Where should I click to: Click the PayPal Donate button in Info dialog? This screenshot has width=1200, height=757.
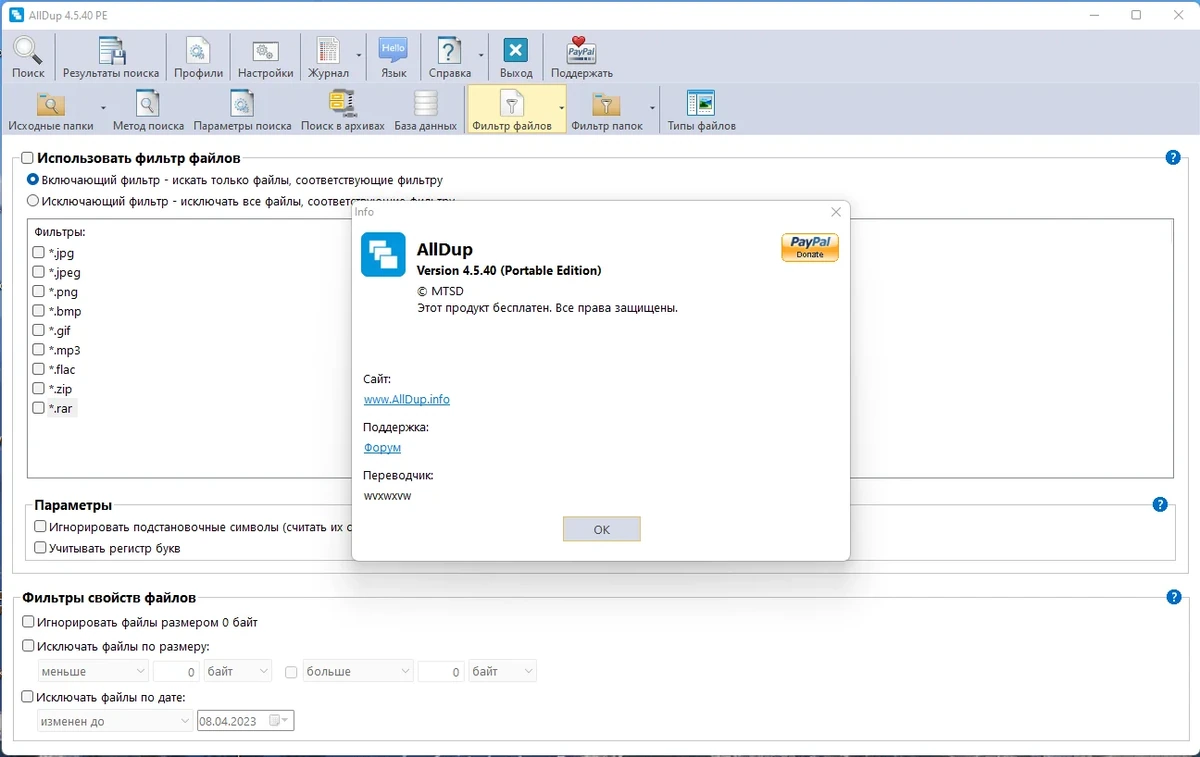pos(810,247)
